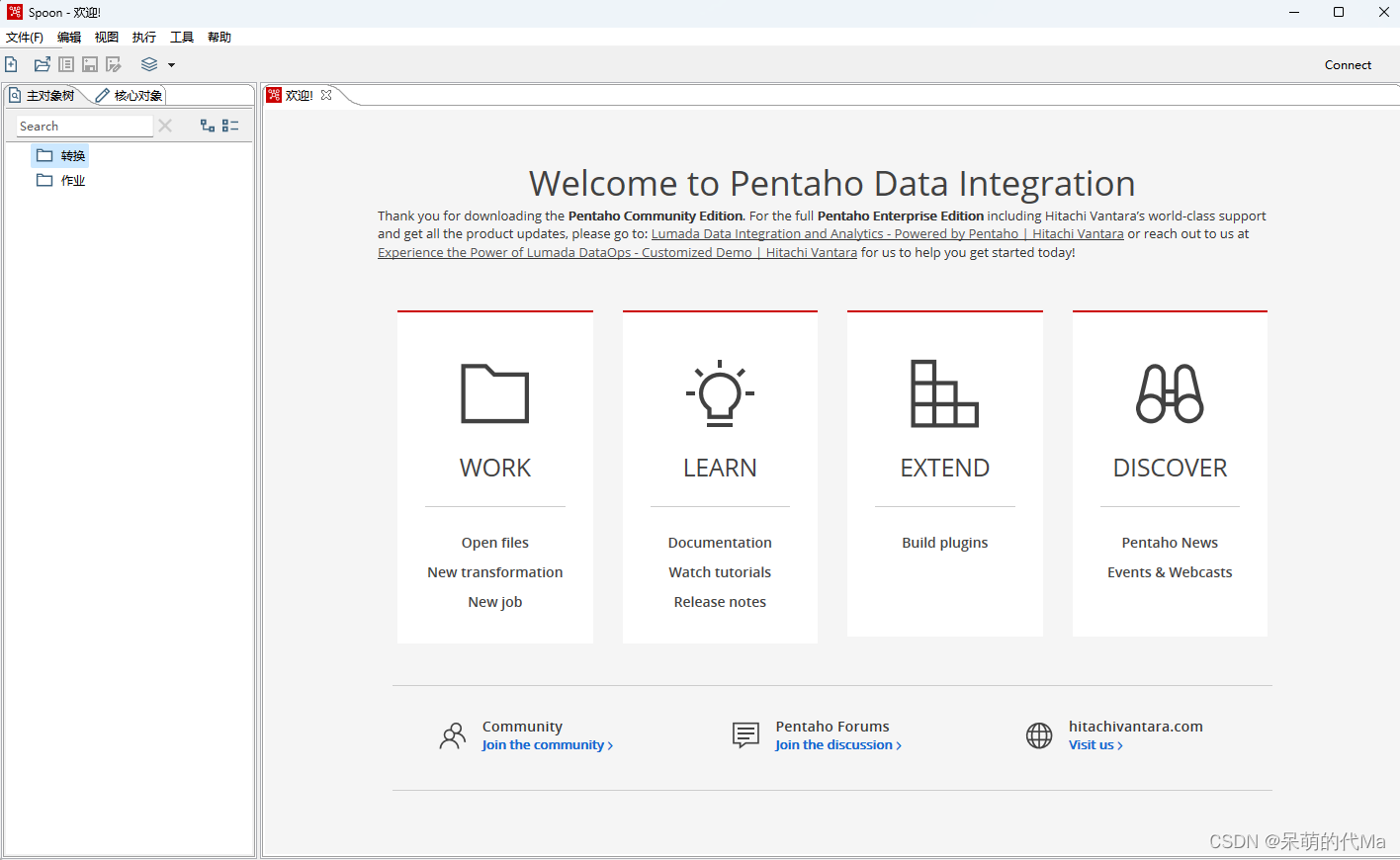Screen dimensions: 1400x860
Task: Click the Pentaho Forums chat icon
Action: (x=745, y=735)
